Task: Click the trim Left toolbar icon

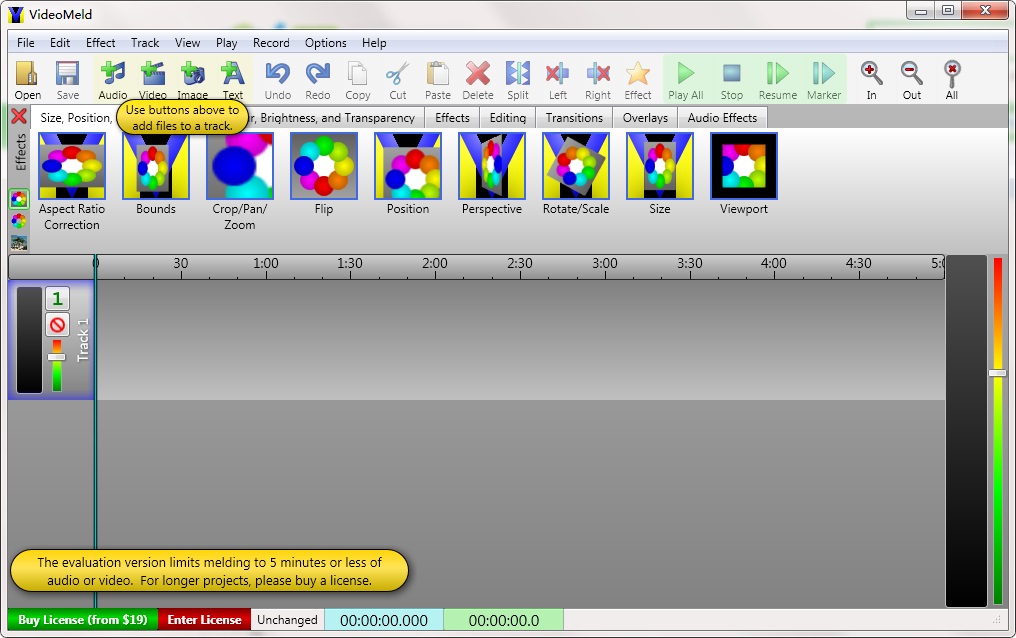Action: 557,80
